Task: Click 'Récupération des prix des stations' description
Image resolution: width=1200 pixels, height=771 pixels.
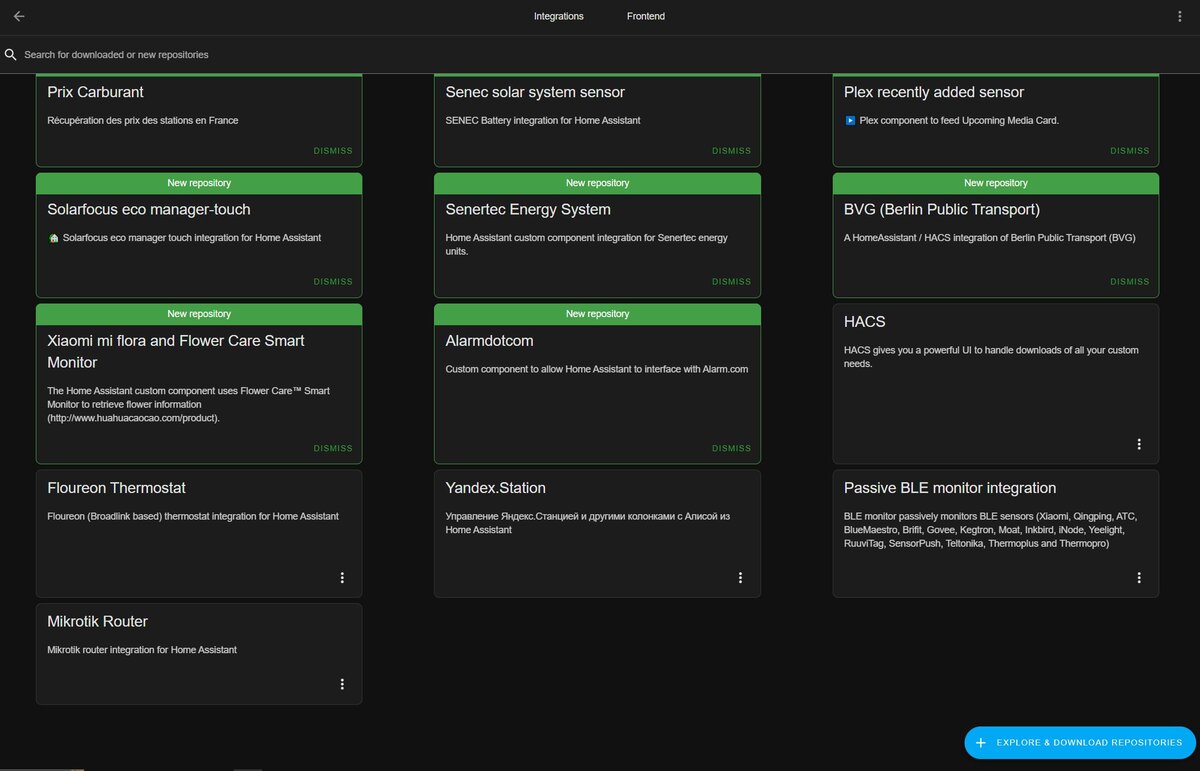Action: pyautogui.click(x=143, y=121)
